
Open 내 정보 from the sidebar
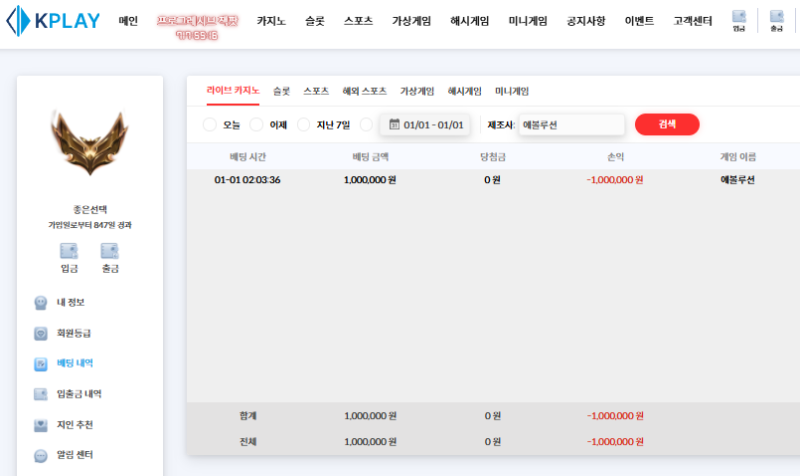tap(70, 302)
